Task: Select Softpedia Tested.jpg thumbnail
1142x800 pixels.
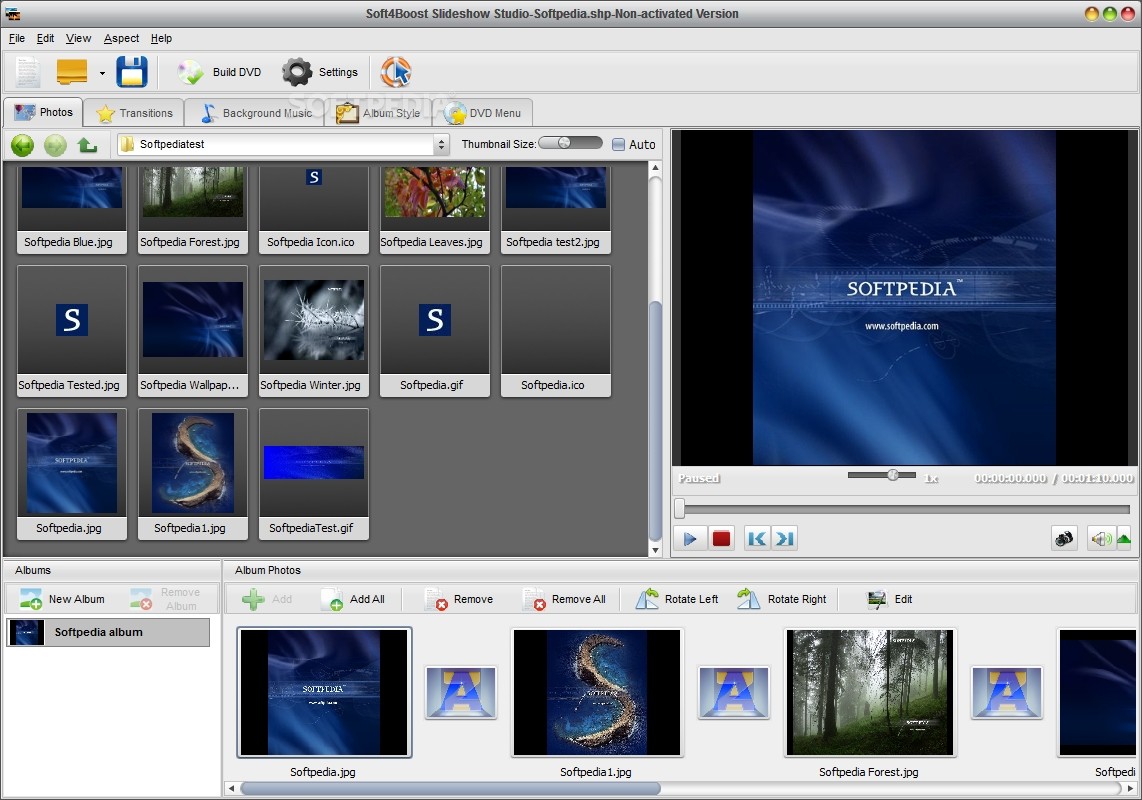Action: (x=71, y=331)
